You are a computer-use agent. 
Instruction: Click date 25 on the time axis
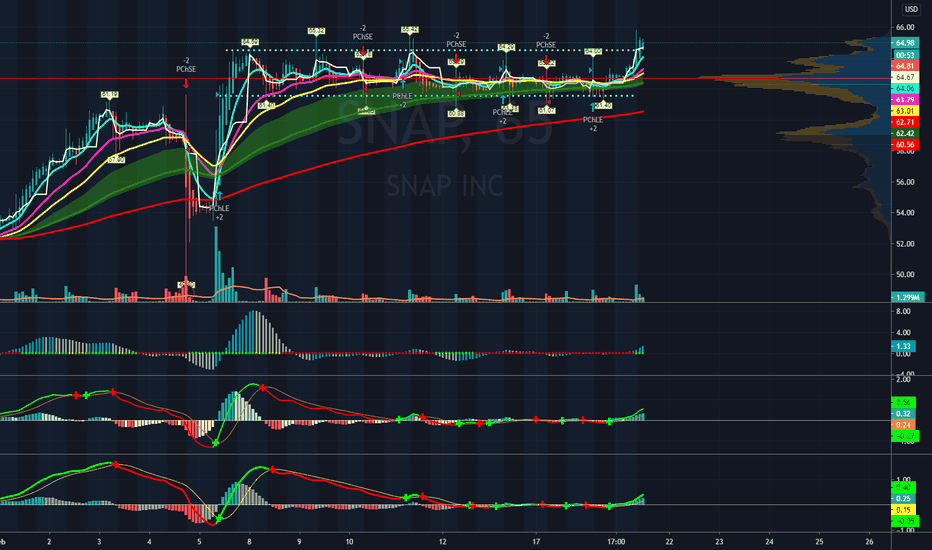coord(819,542)
